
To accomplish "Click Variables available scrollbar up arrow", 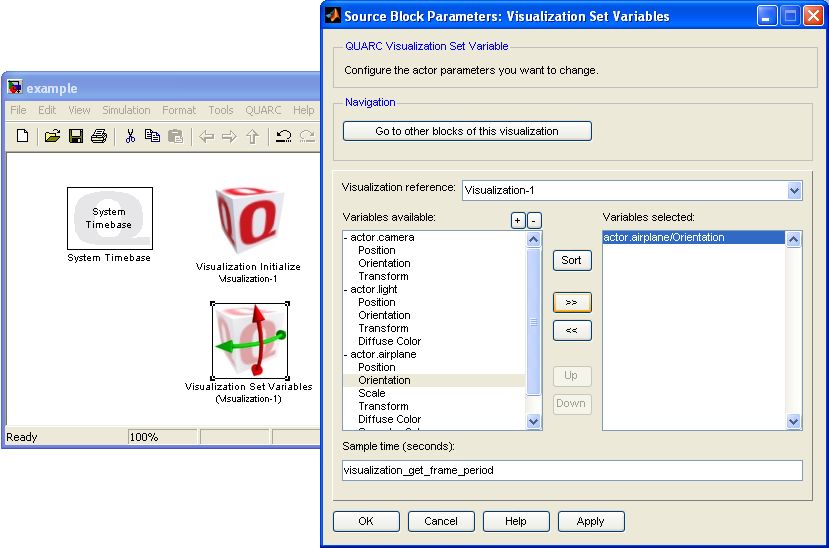I will click(x=533, y=239).
